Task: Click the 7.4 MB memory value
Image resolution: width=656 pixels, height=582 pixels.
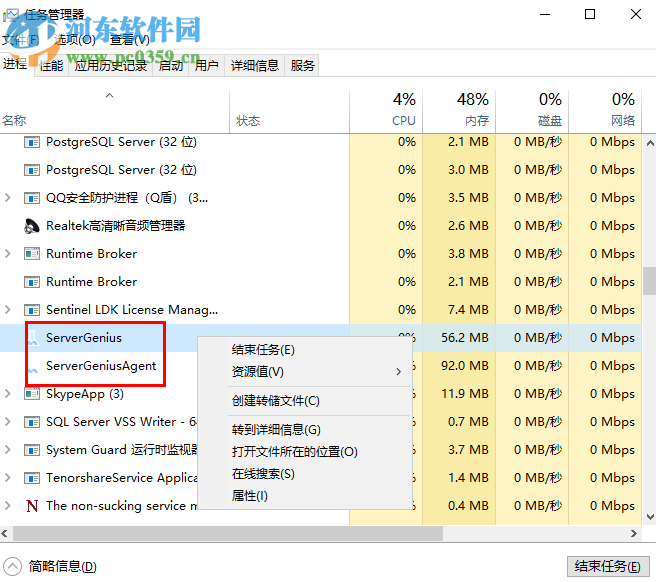Action: click(x=468, y=310)
